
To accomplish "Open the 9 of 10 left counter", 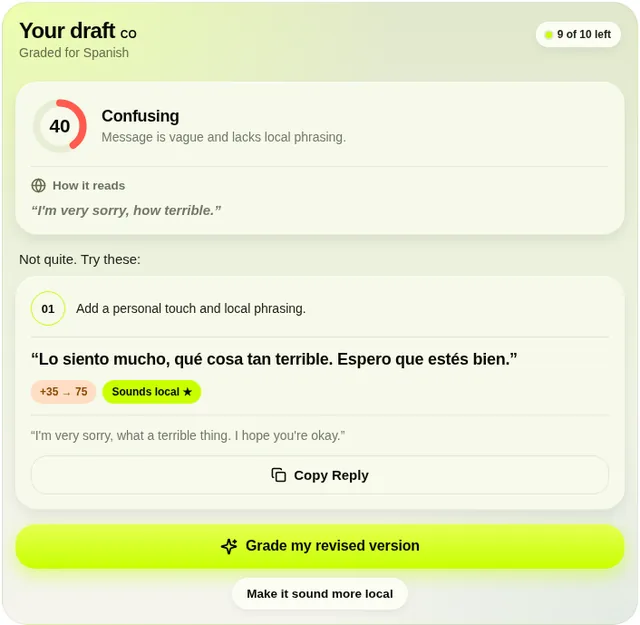I will pyautogui.click(x=578, y=34).
